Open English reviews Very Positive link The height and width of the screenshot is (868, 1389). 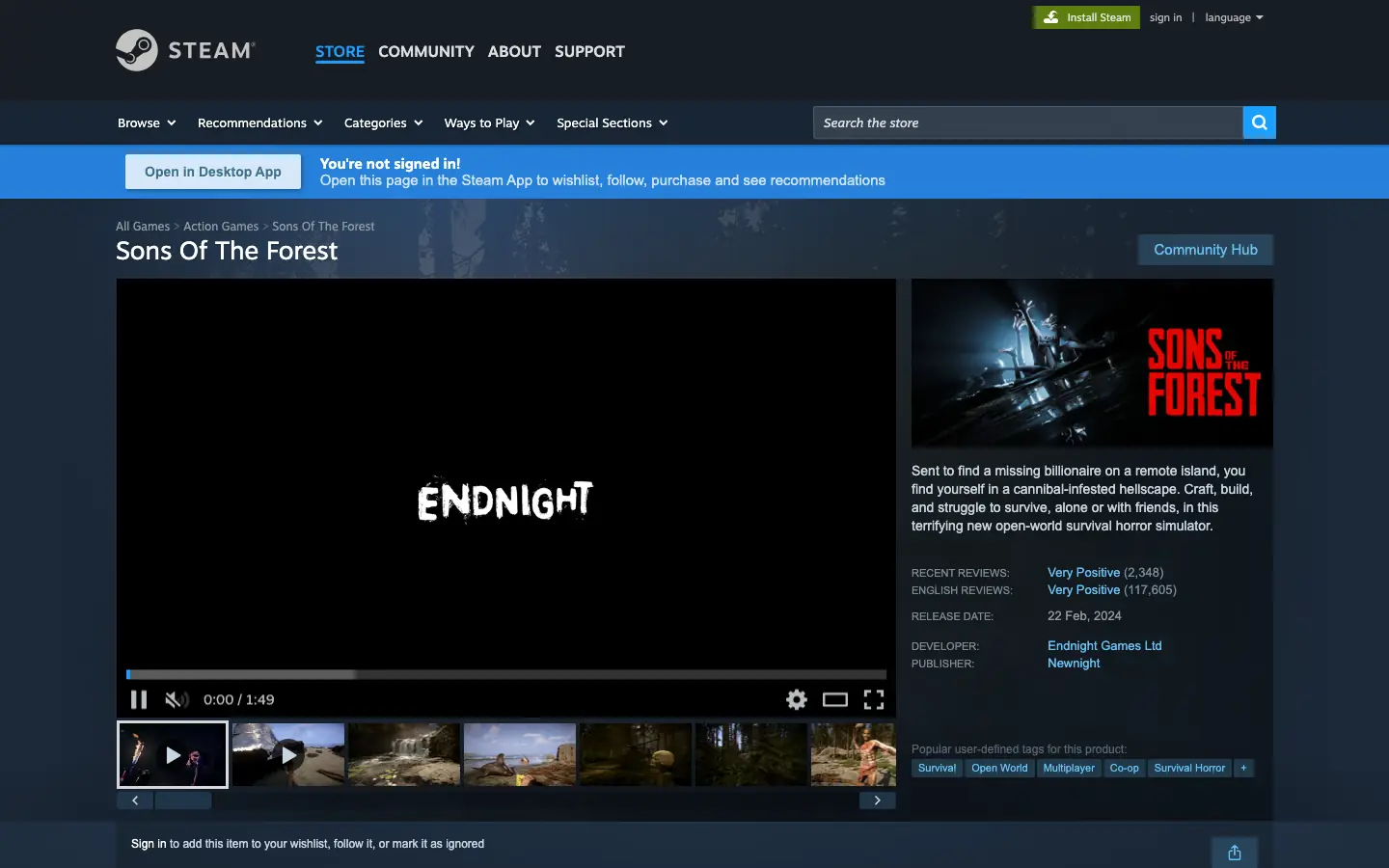coord(1083,589)
